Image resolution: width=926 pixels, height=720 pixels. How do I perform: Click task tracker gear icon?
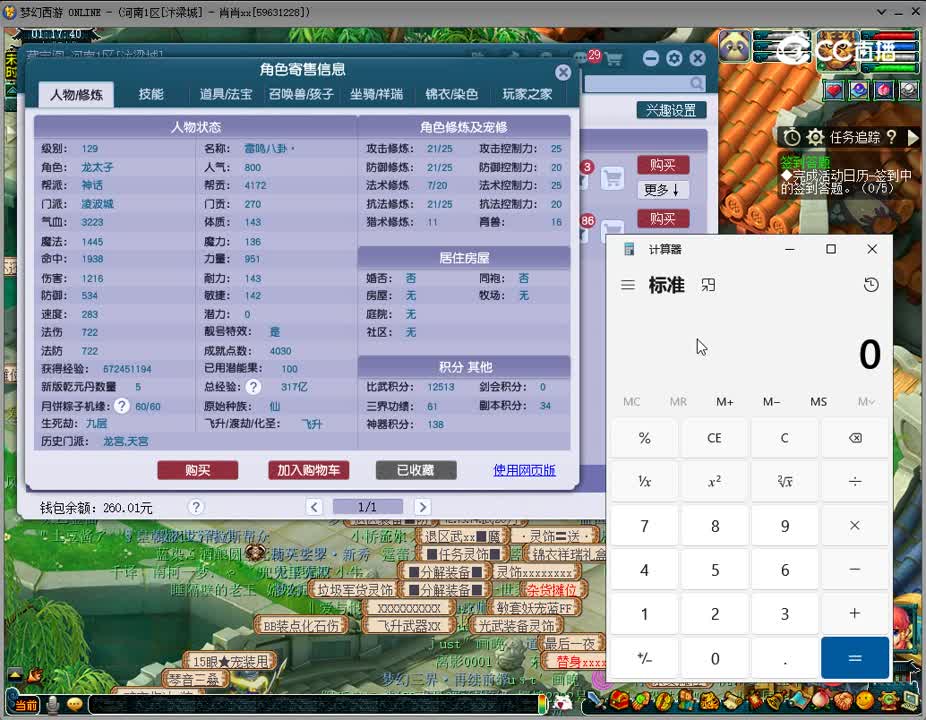[x=815, y=138]
